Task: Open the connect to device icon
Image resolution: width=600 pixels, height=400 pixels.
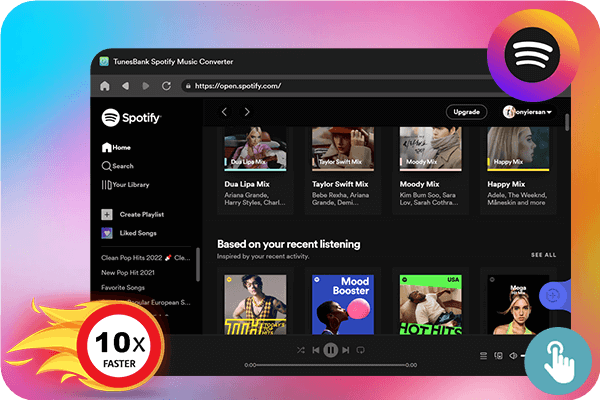Action: click(x=498, y=356)
